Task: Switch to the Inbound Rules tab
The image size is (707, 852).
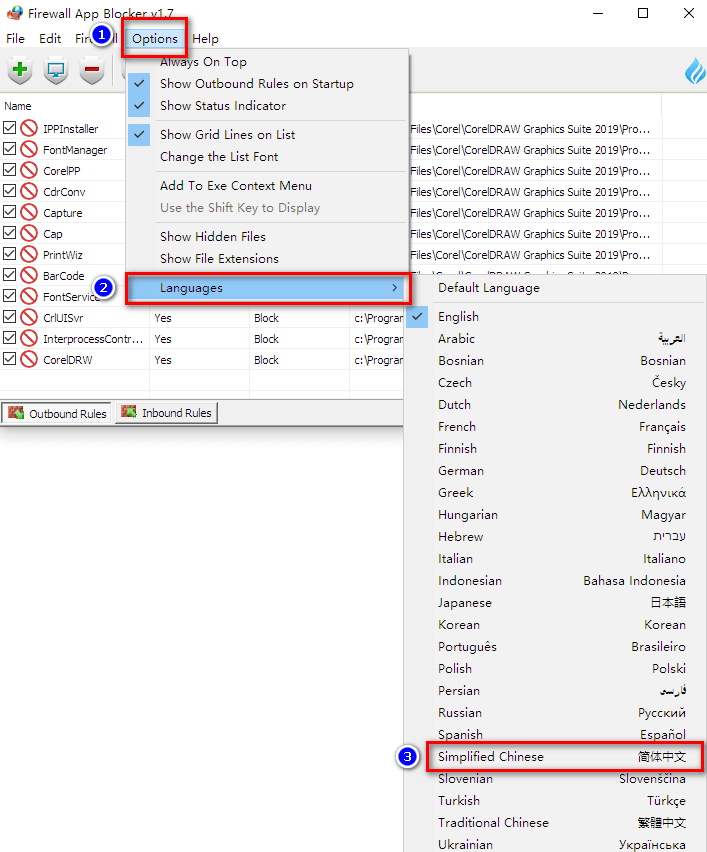Action: (166, 413)
